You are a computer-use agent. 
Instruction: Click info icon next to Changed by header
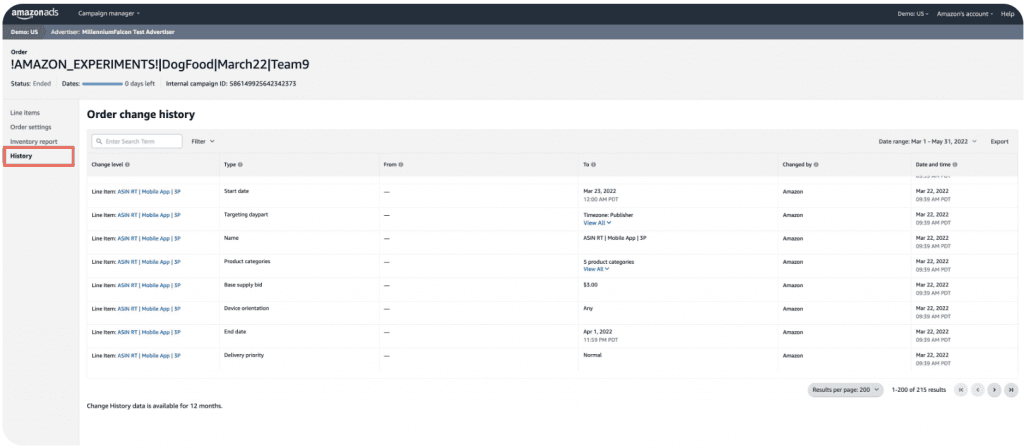[817, 164]
